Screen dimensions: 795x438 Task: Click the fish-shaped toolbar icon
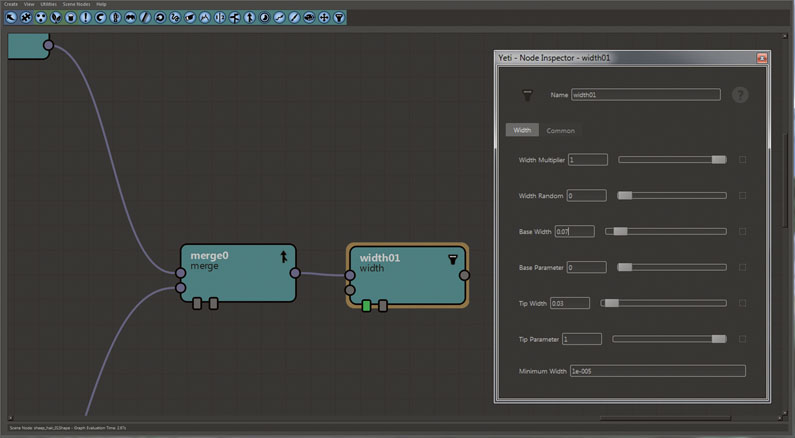309,18
